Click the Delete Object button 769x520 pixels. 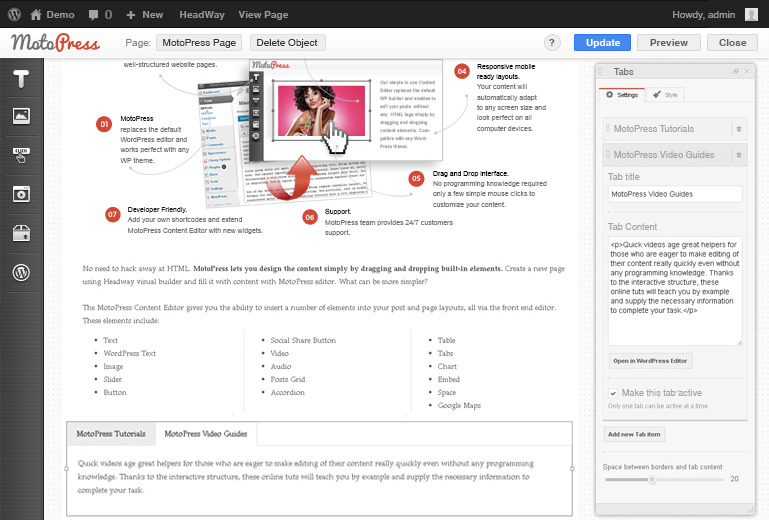click(287, 43)
